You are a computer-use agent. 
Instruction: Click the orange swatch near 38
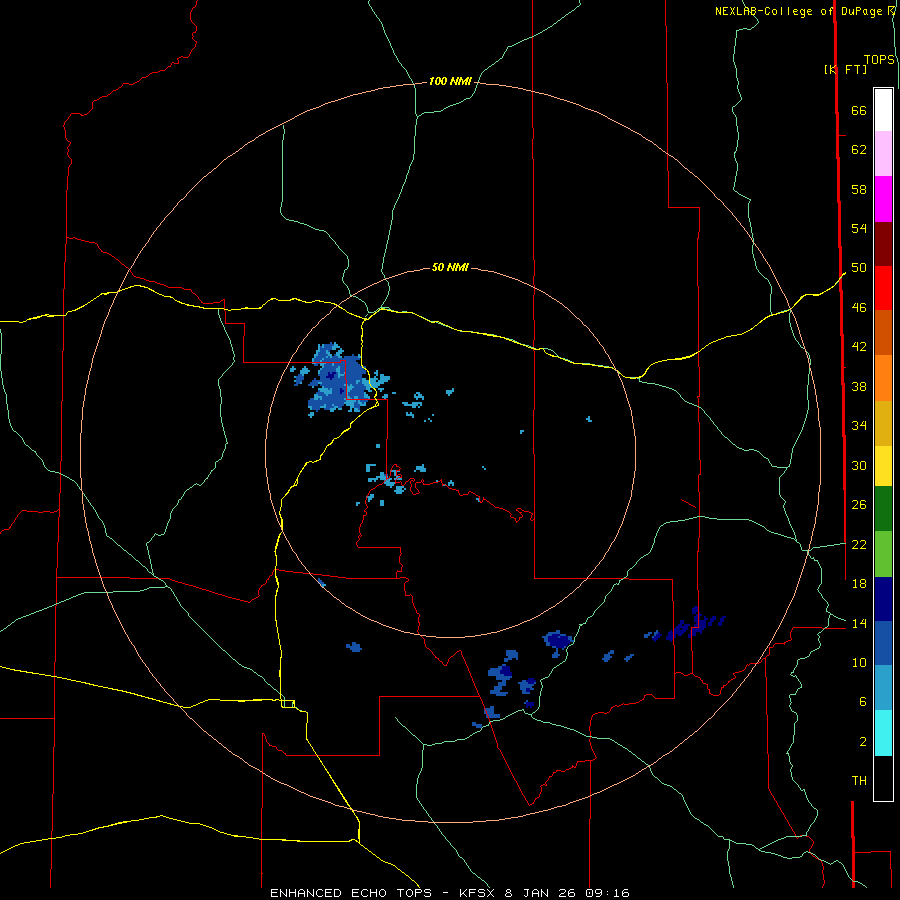[x=883, y=378]
